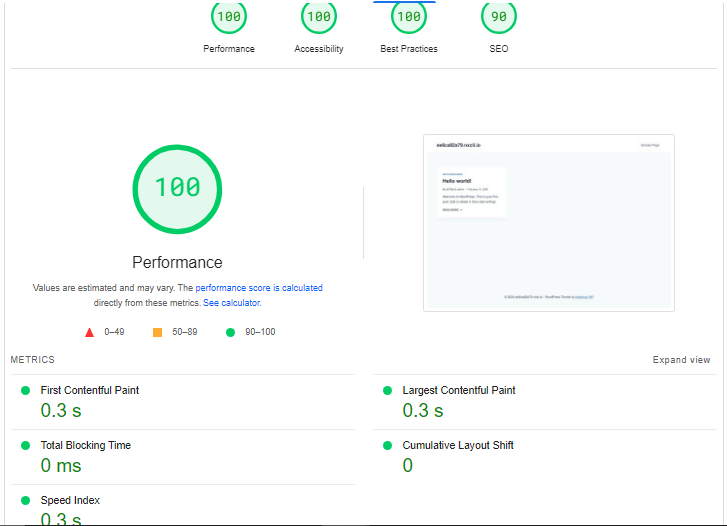Image resolution: width=727 pixels, height=526 pixels.
Task: Click the '90–100' legend range text
Action: click(x=260, y=332)
